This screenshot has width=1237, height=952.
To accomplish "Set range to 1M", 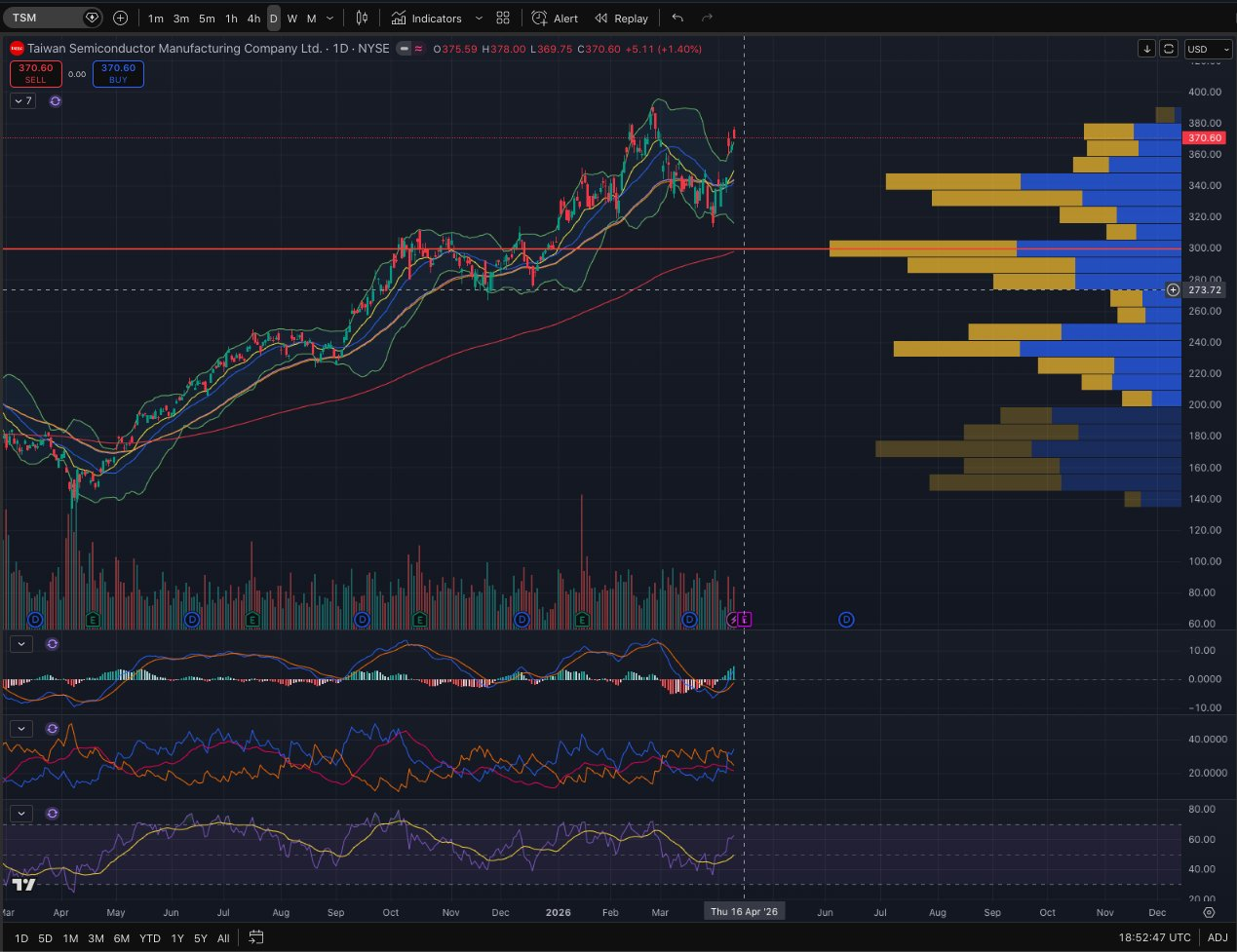I will pyautogui.click(x=71, y=938).
